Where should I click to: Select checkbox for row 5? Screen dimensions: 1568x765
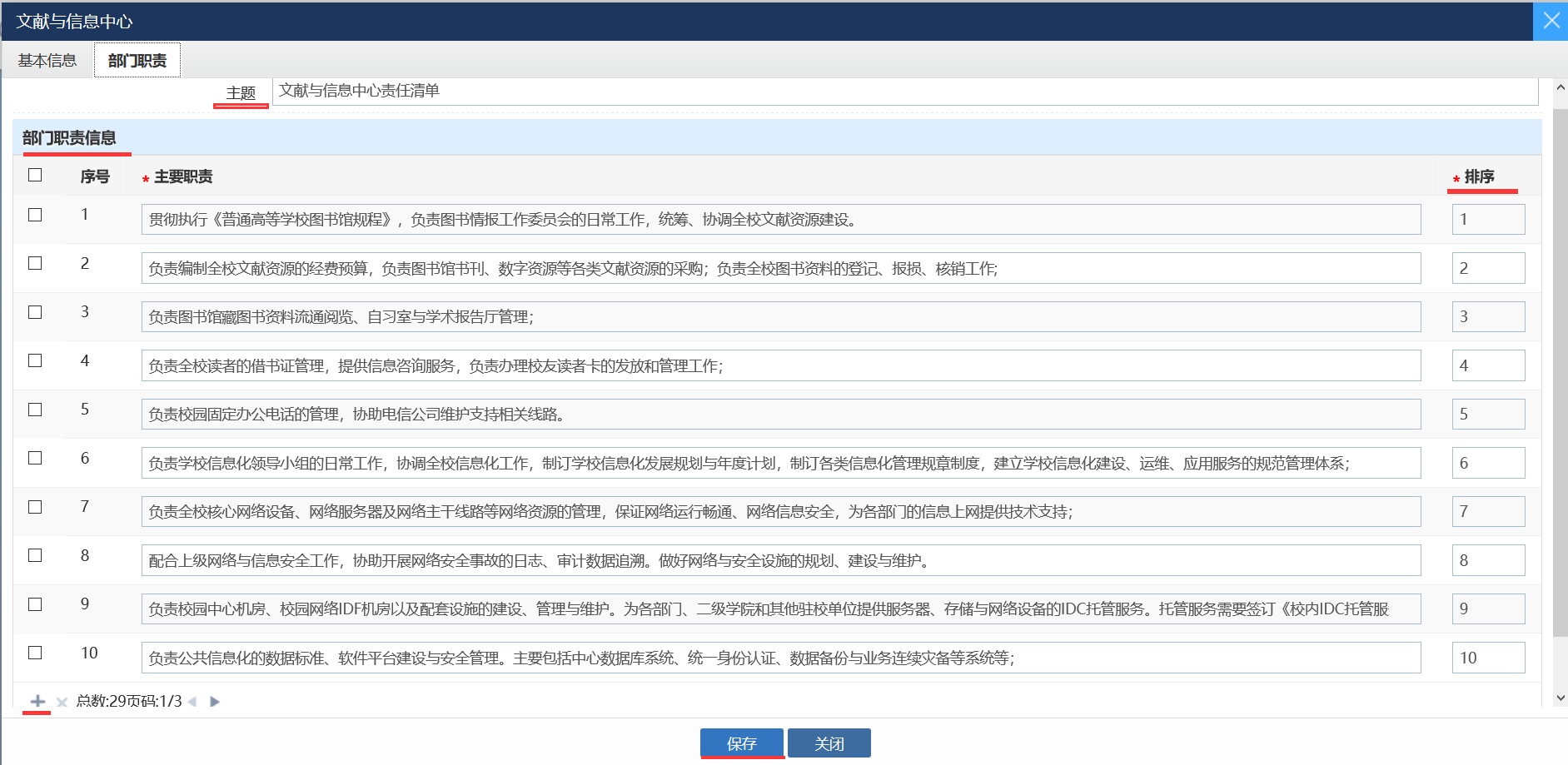pos(35,410)
